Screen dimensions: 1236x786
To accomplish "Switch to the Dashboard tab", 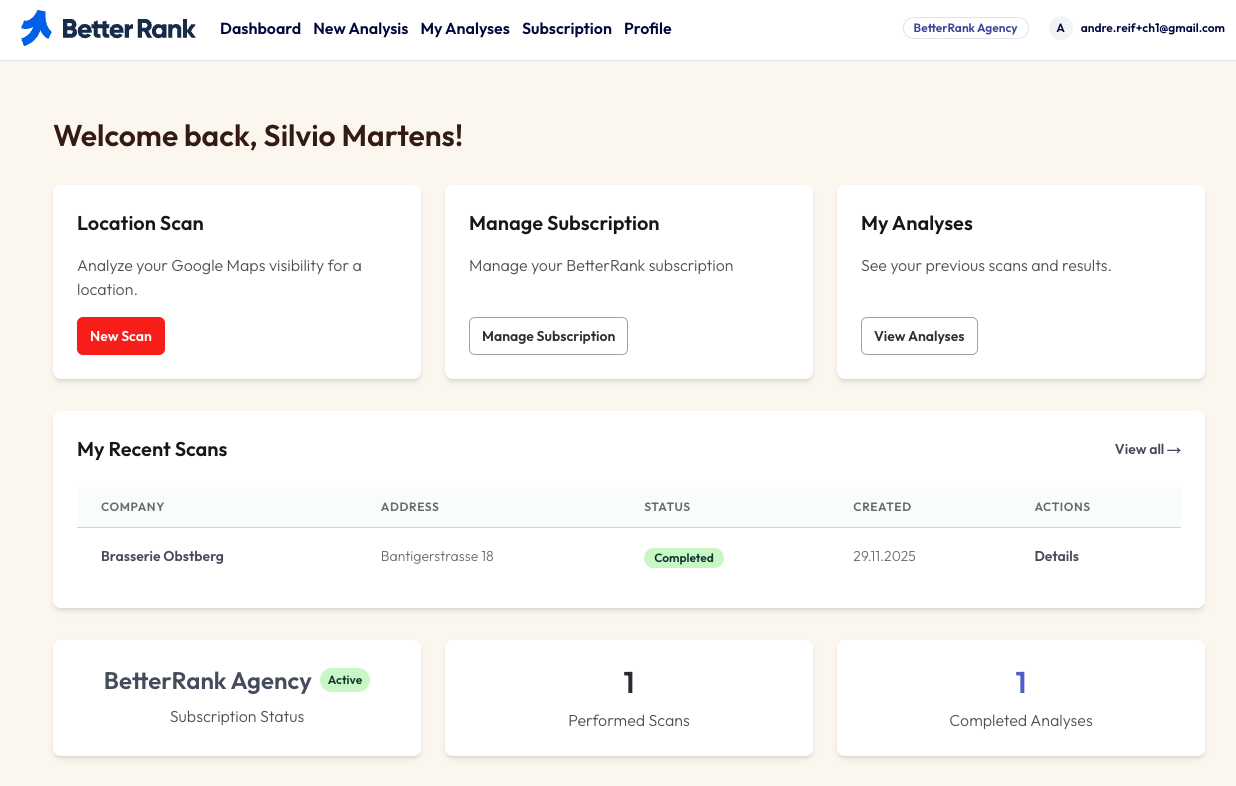I will tap(260, 28).
